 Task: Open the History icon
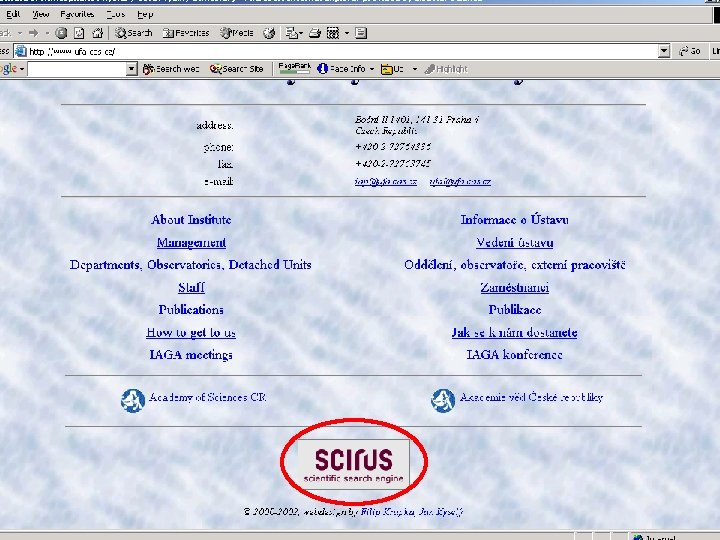point(269,33)
